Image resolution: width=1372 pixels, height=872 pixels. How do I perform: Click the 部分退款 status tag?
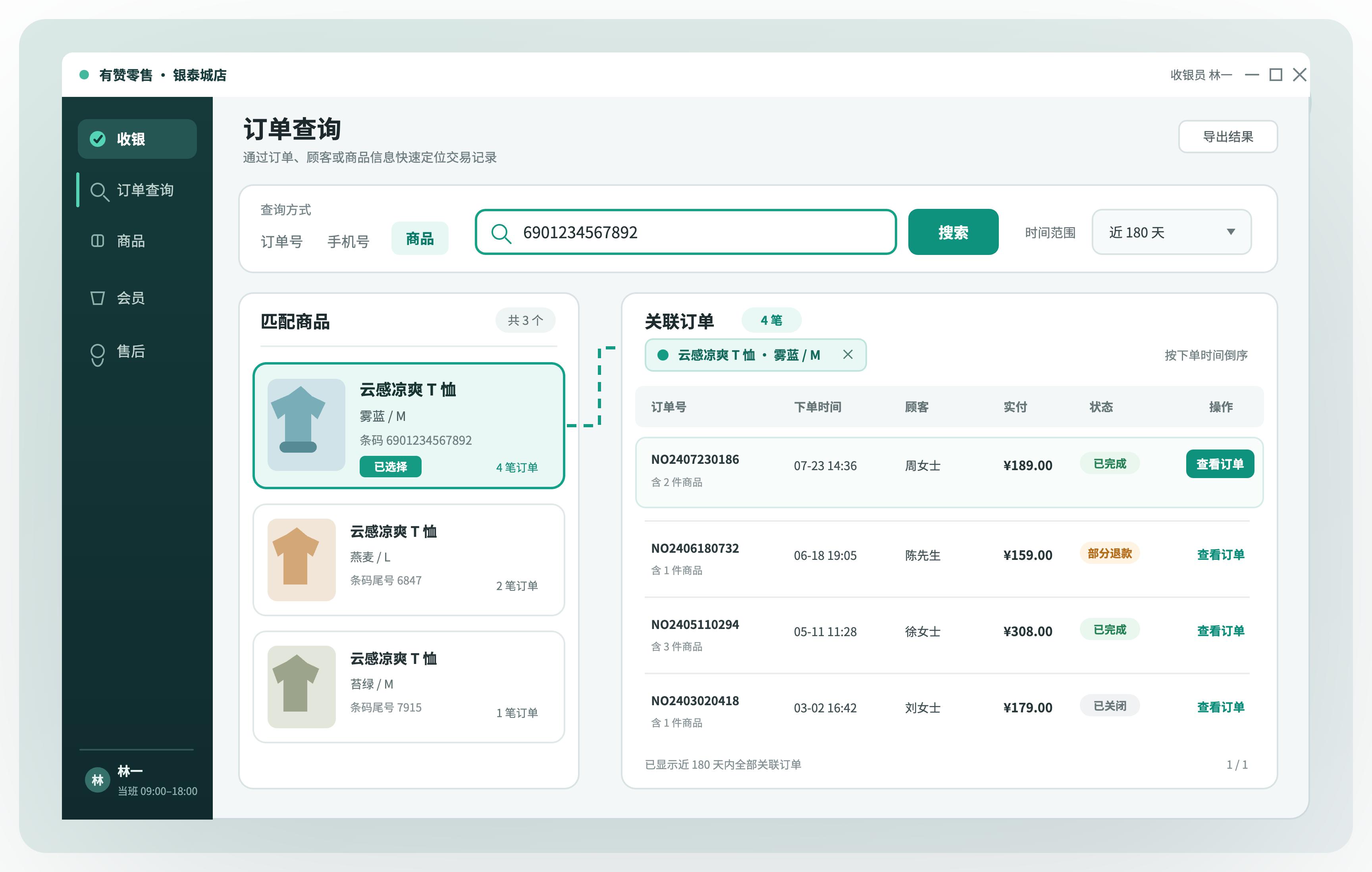[x=1109, y=554]
